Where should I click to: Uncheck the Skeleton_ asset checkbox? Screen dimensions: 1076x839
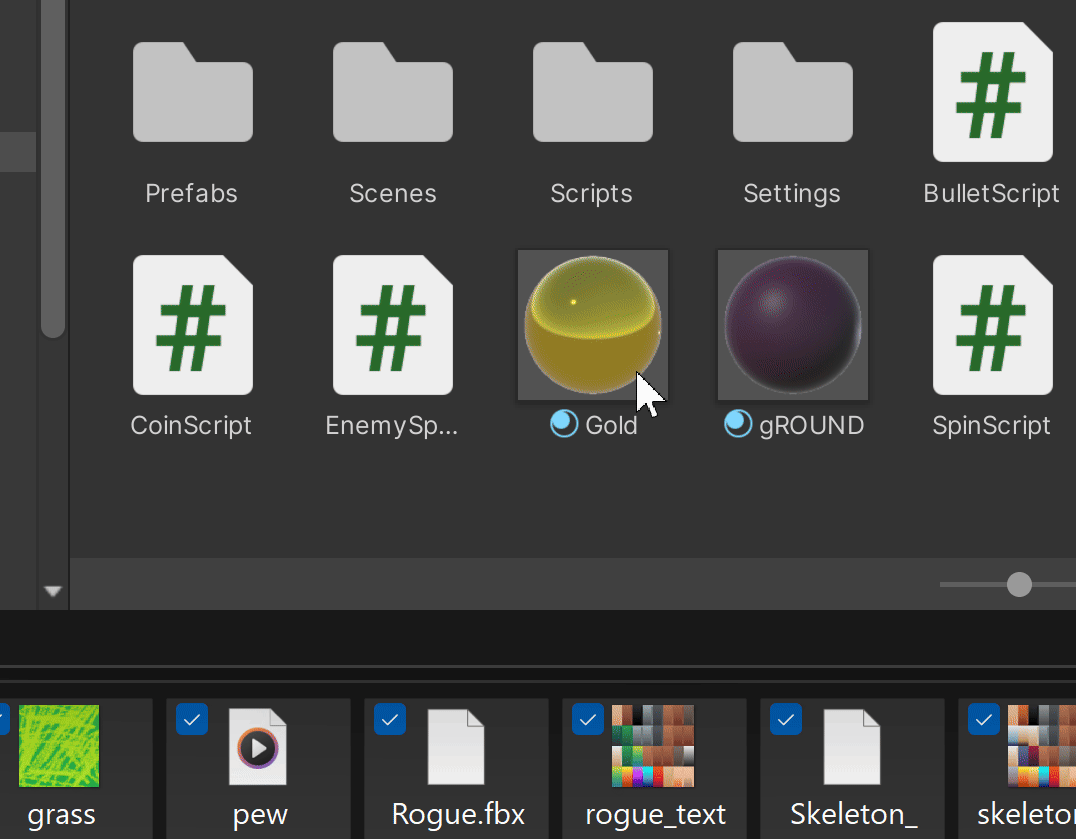[x=785, y=719]
